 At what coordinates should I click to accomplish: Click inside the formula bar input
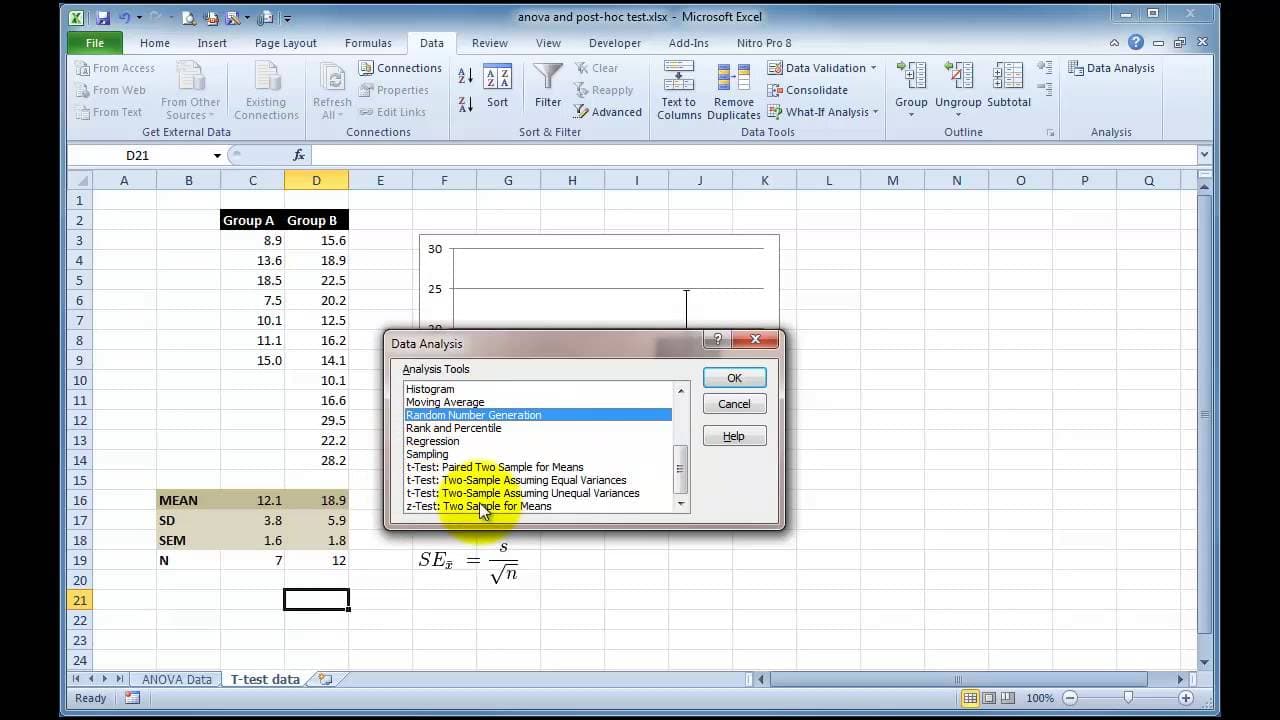[x=753, y=155]
